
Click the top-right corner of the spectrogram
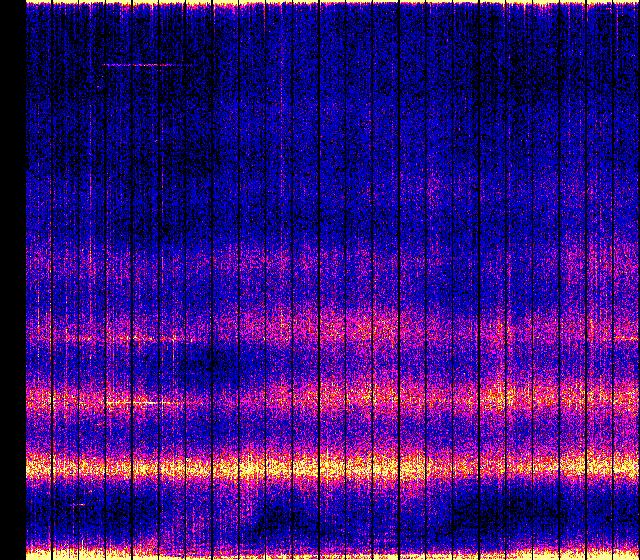click(634, 6)
